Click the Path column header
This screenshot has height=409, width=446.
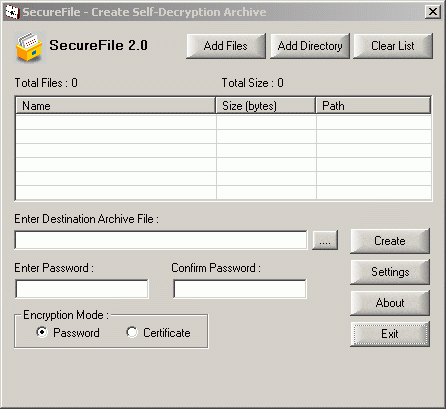click(x=373, y=106)
